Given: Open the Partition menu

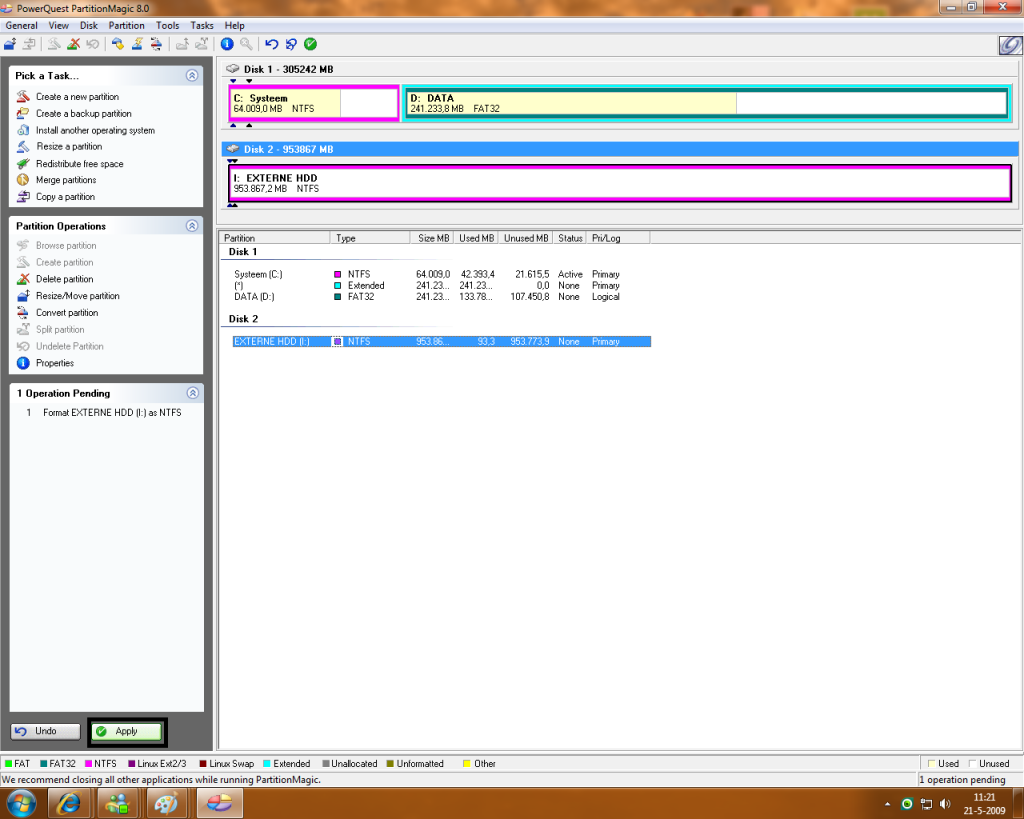Looking at the screenshot, I should (x=127, y=25).
